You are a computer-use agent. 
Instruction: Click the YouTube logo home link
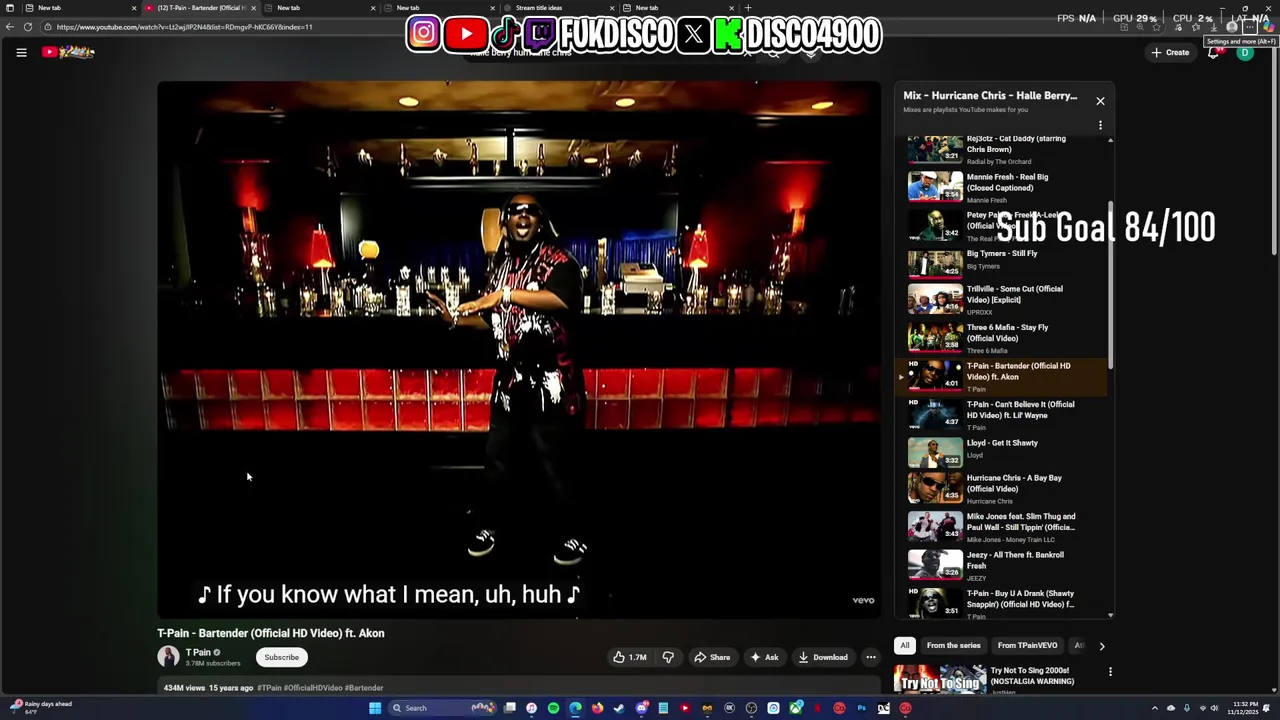[x=68, y=52]
